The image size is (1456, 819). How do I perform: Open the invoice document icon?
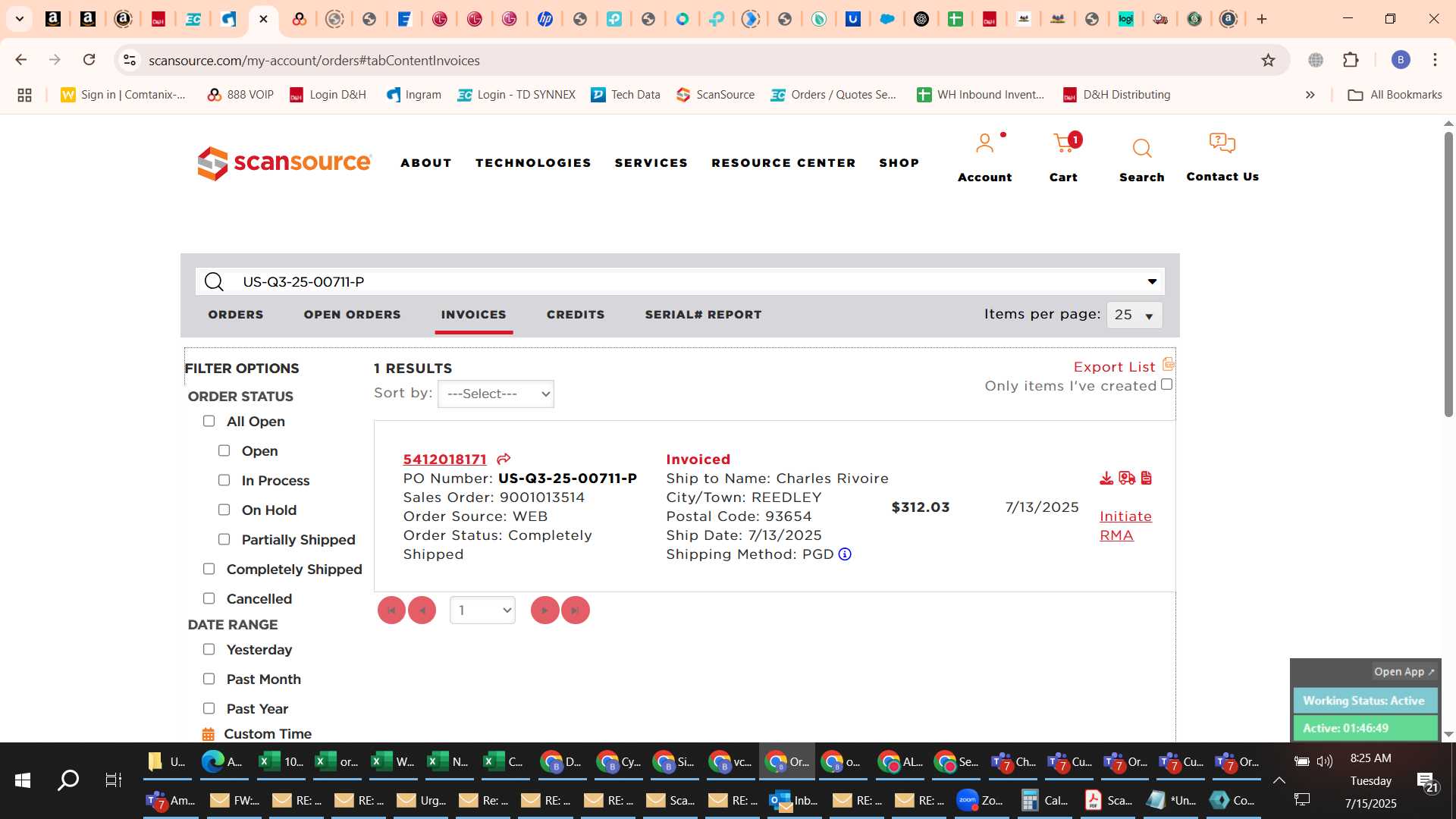click(x=1147, y=478)
